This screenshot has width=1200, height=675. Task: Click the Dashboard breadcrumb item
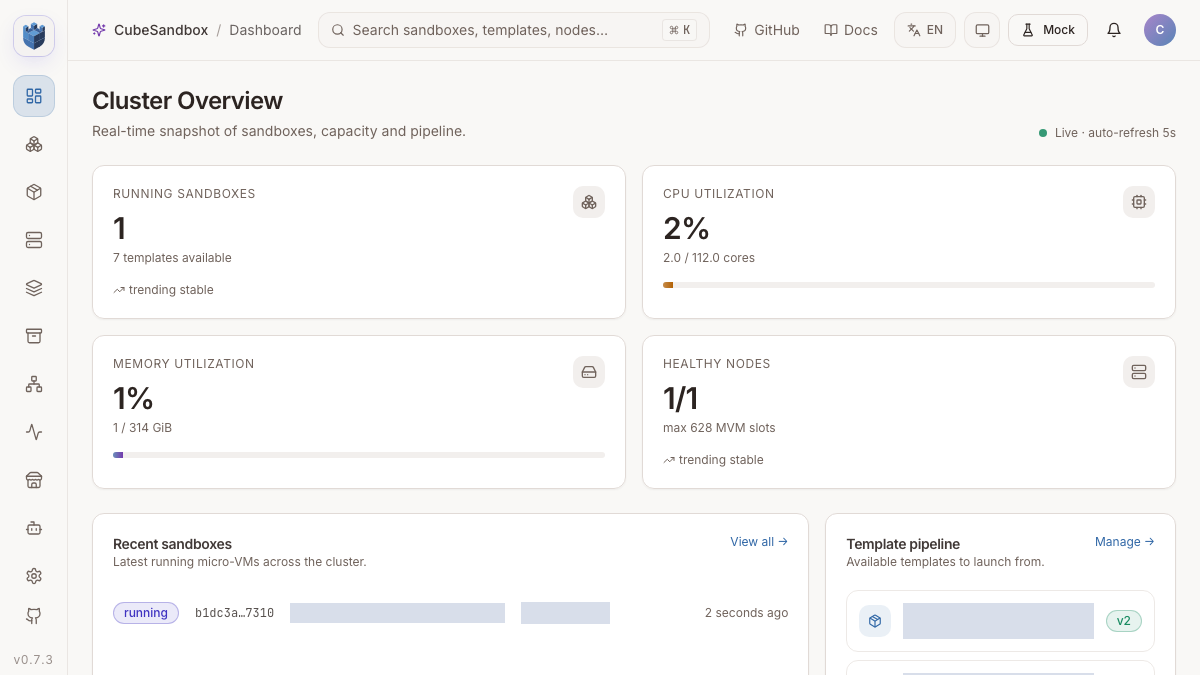(265, 30)
